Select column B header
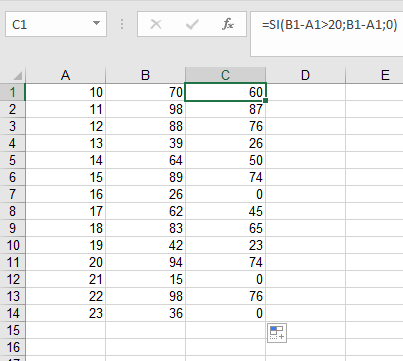This screenshot has width=403, height=361. point(145,75)
